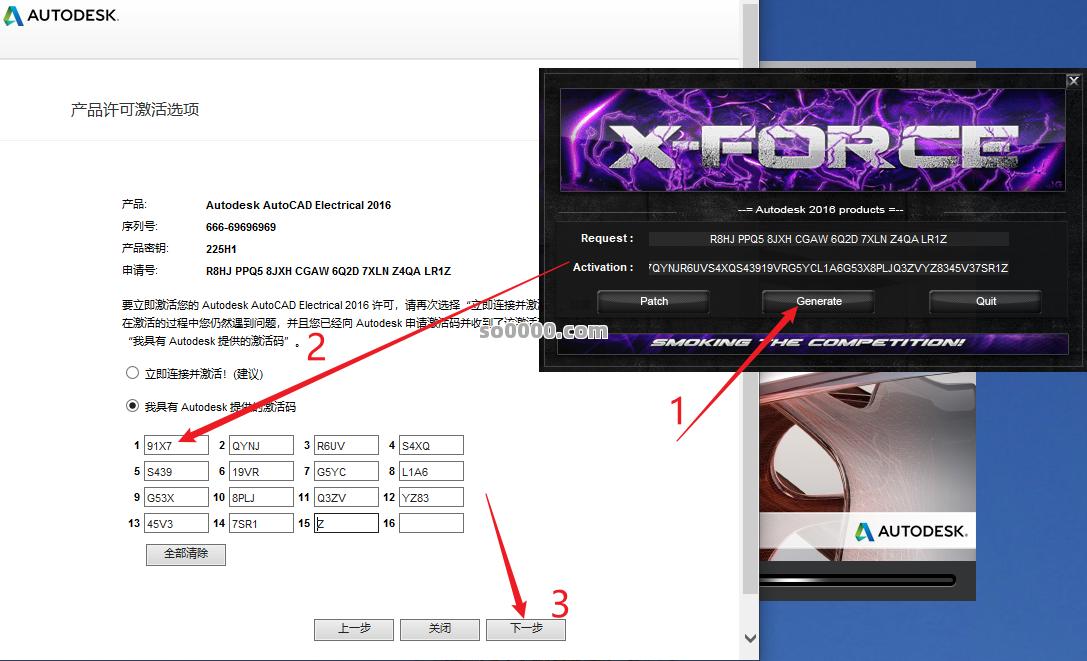This screenshot has width=1087, height=661.
Task: Click the Autodesk logo in the activation header
Action: (x=61, y=15)
